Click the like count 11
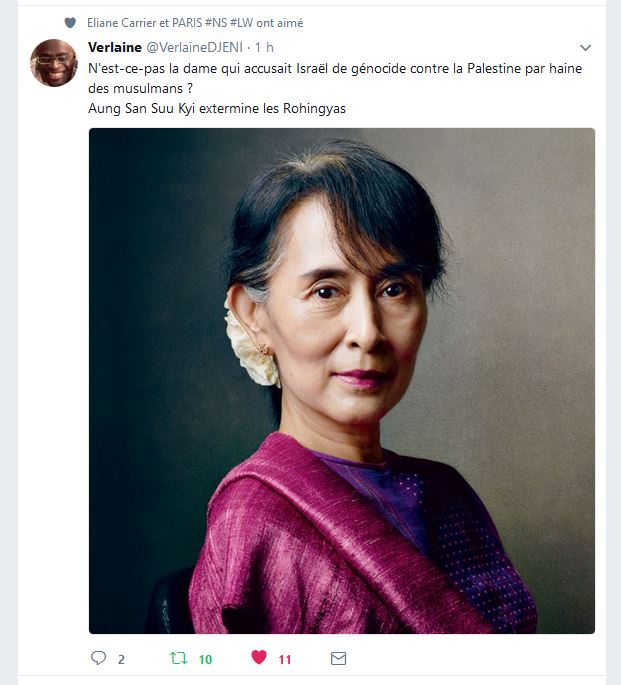The height and width of the screenshot is (685, 621). 285,659
